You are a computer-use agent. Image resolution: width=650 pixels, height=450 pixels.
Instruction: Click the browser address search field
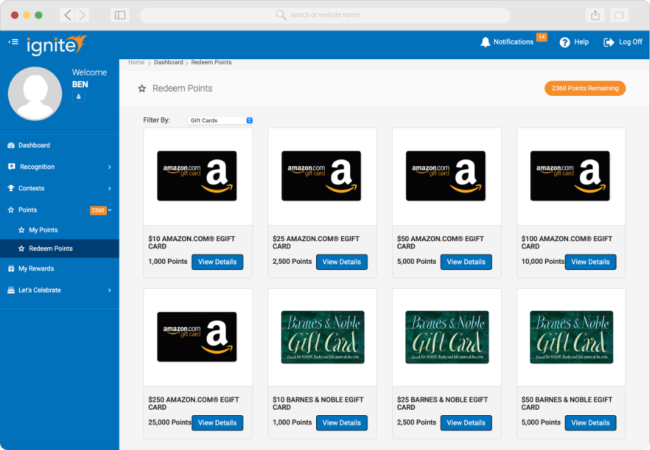click(325, 15)
